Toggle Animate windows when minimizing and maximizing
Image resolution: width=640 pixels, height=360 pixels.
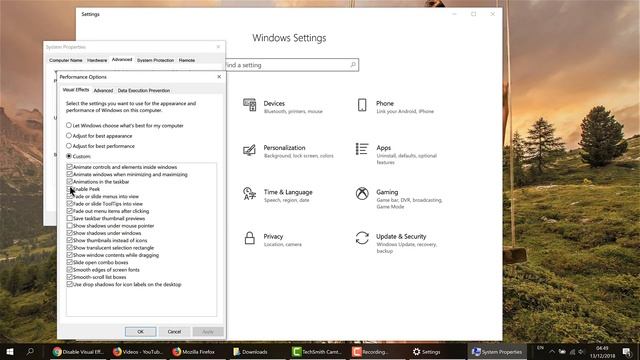(x=69, y=174)
